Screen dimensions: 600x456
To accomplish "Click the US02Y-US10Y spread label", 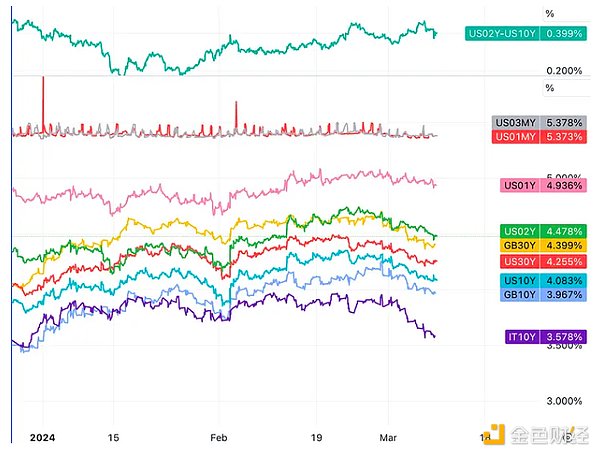I will pyautogui.click(x=501, y=33).
